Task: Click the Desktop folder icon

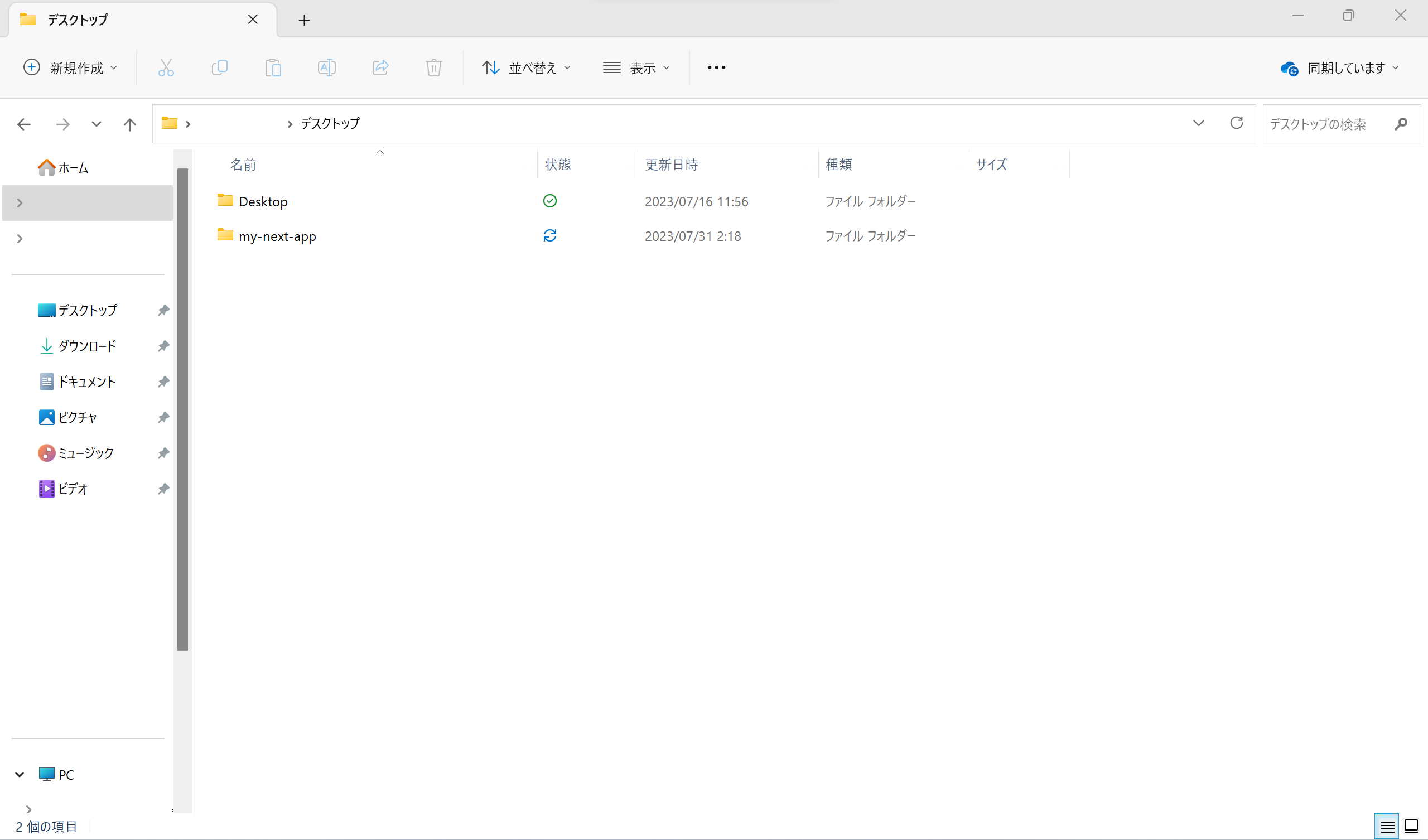Action: [x=225, y=200]
